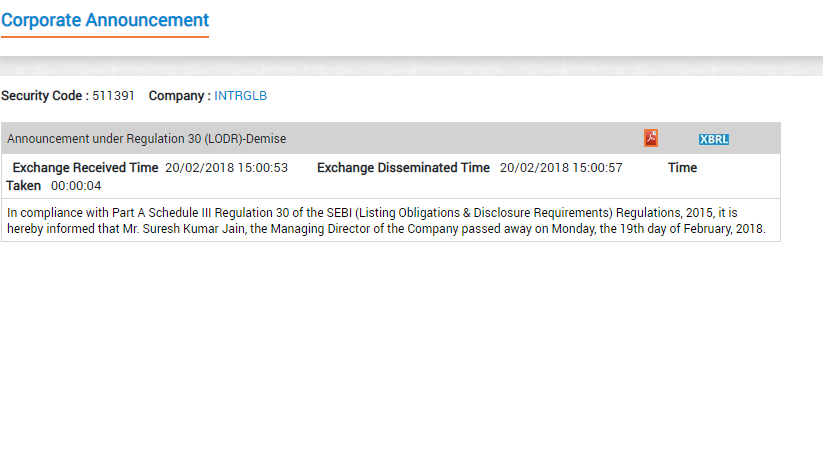This screenshot has height=460, width=823.
Task: Click the Company label
Action: pos(180,96)
